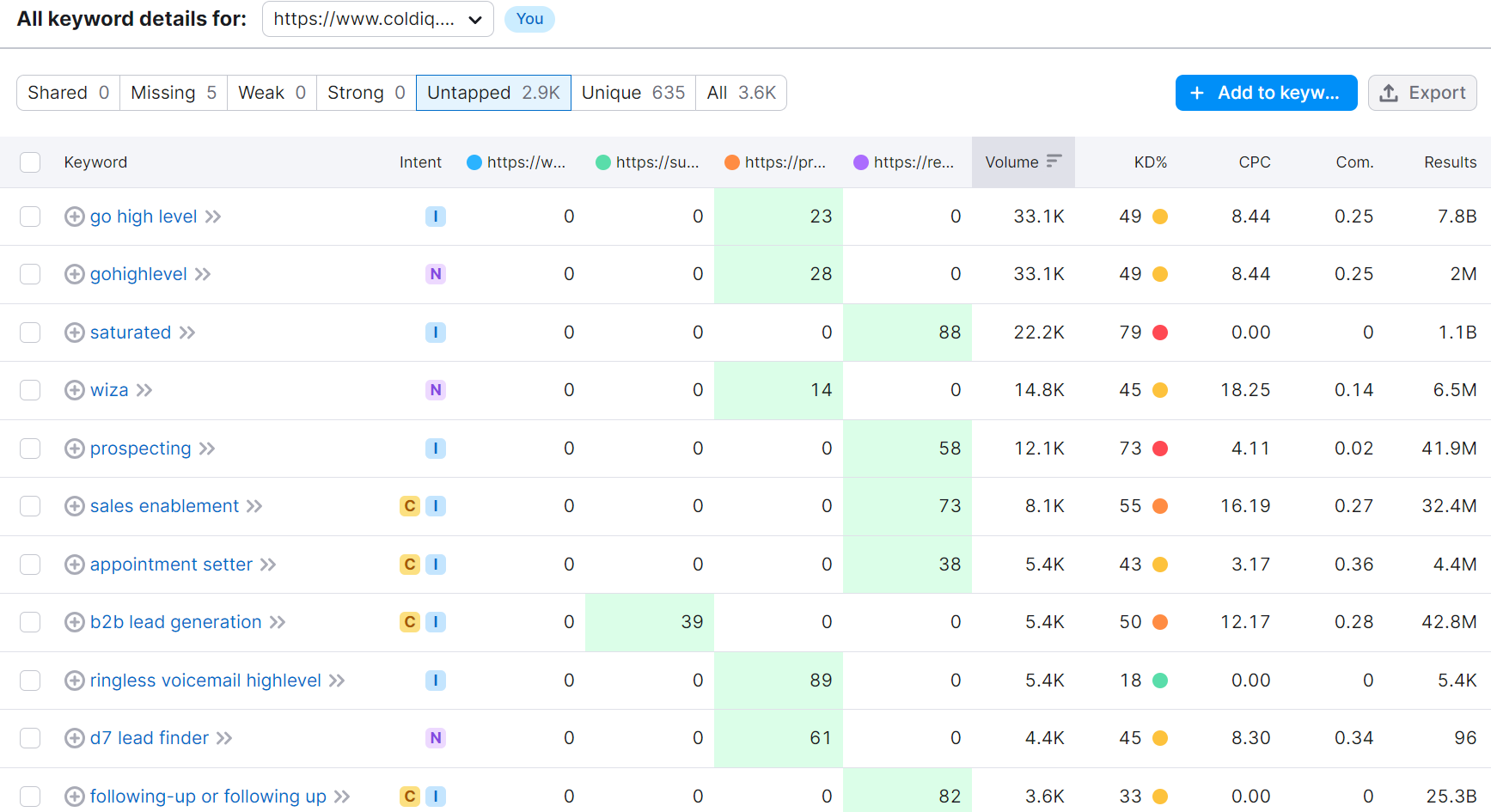Open double-arrow details for 'wiza'

tap(144, 390)
